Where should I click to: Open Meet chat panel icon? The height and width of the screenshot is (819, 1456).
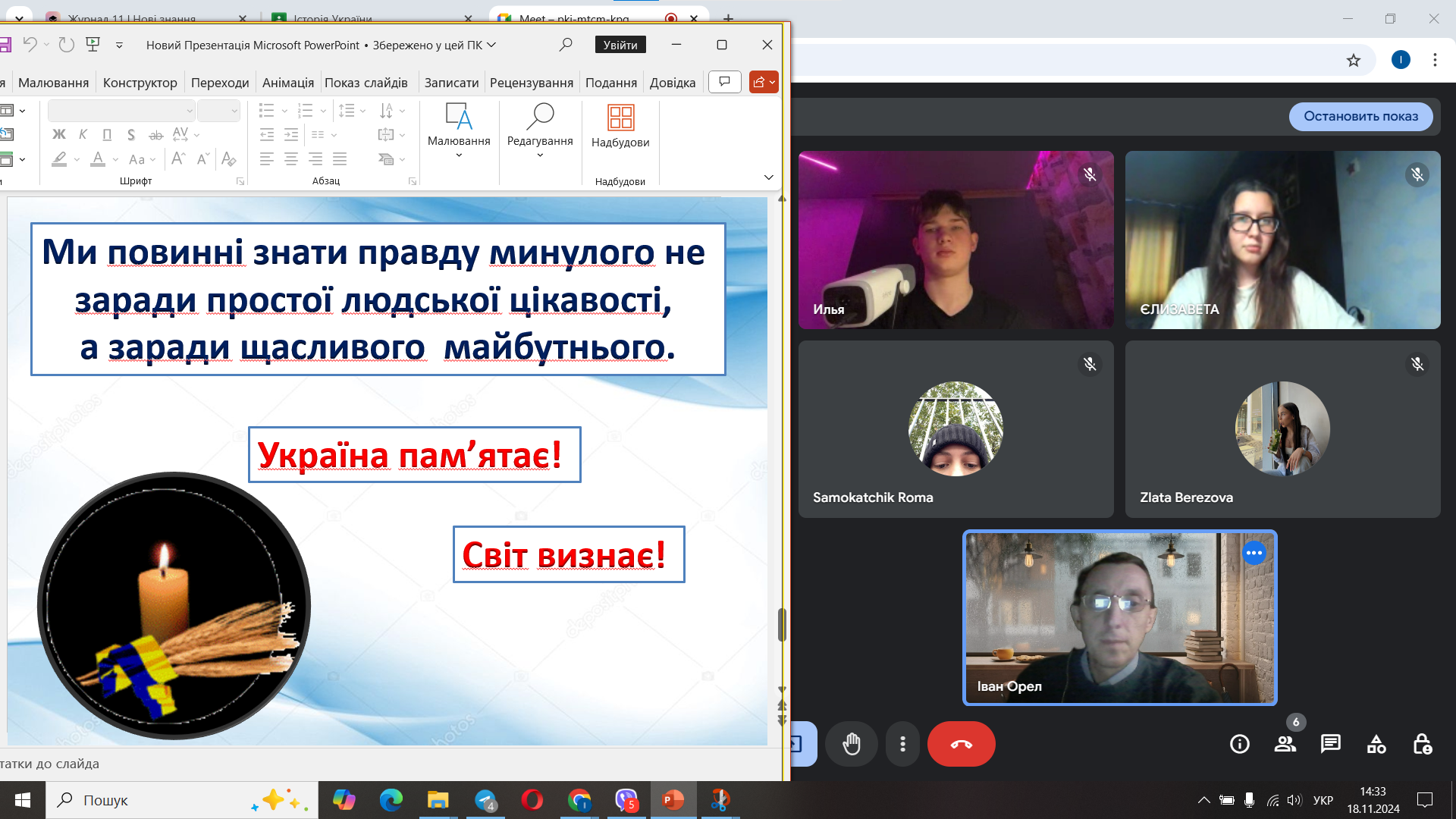tap(1331, 744)
